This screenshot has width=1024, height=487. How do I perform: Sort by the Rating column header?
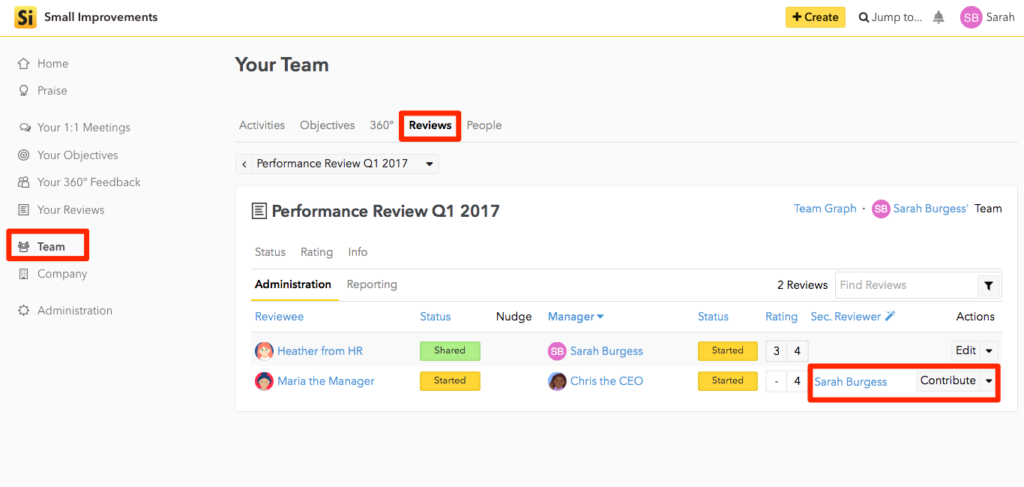pyautogui.click(x=781, y=317)
